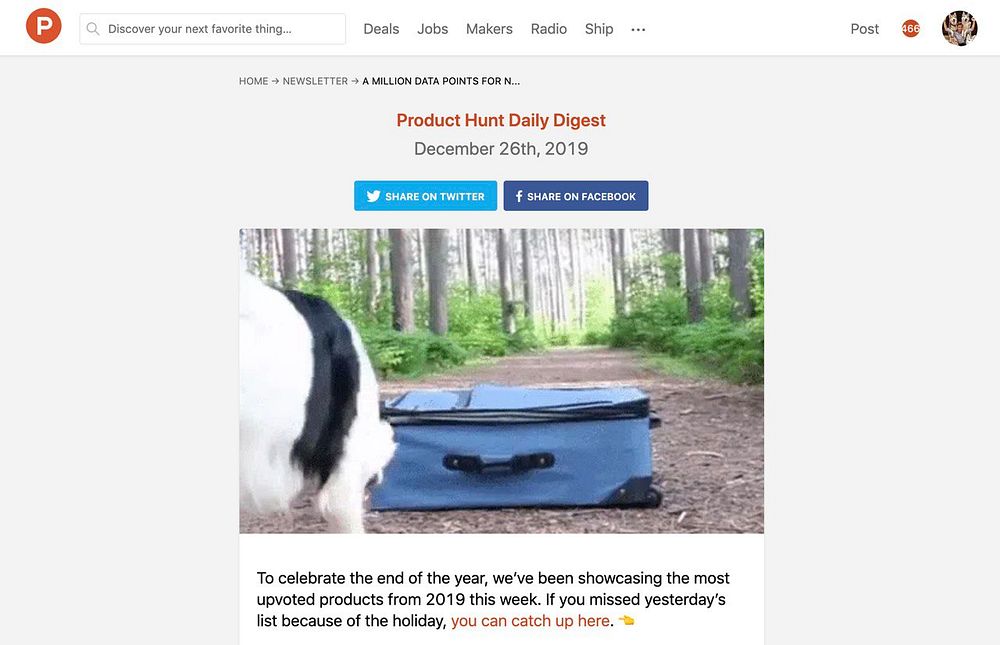The width and height of the screenshot is (1000, 645).
Task: Go to the Jobs page
Action: tap(432, 29)
